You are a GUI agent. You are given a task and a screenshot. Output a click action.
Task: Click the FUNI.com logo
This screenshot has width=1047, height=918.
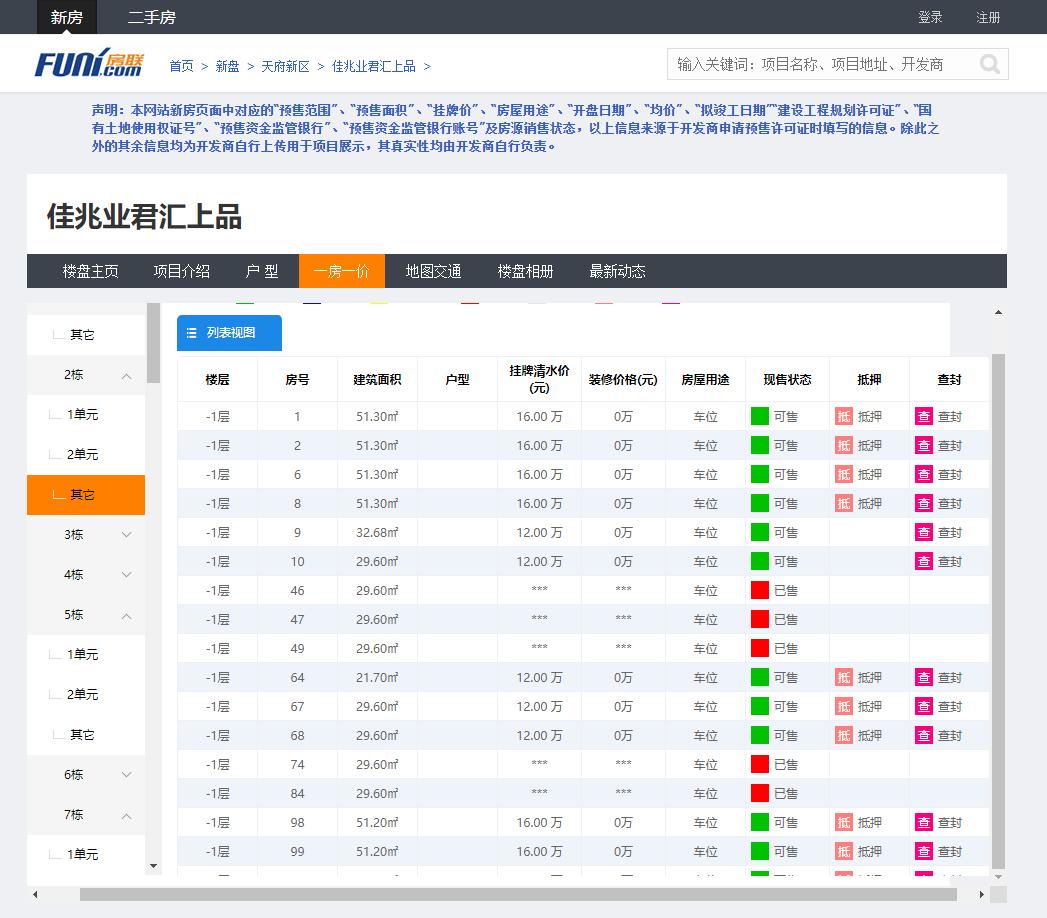click(90, 64)
